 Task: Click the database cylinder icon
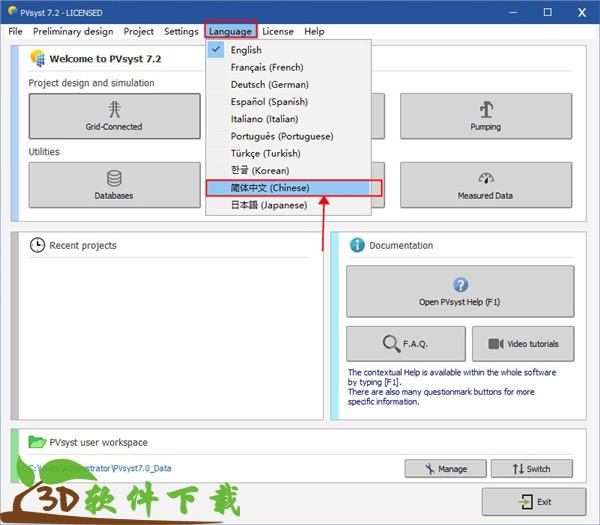coord(114,178)
